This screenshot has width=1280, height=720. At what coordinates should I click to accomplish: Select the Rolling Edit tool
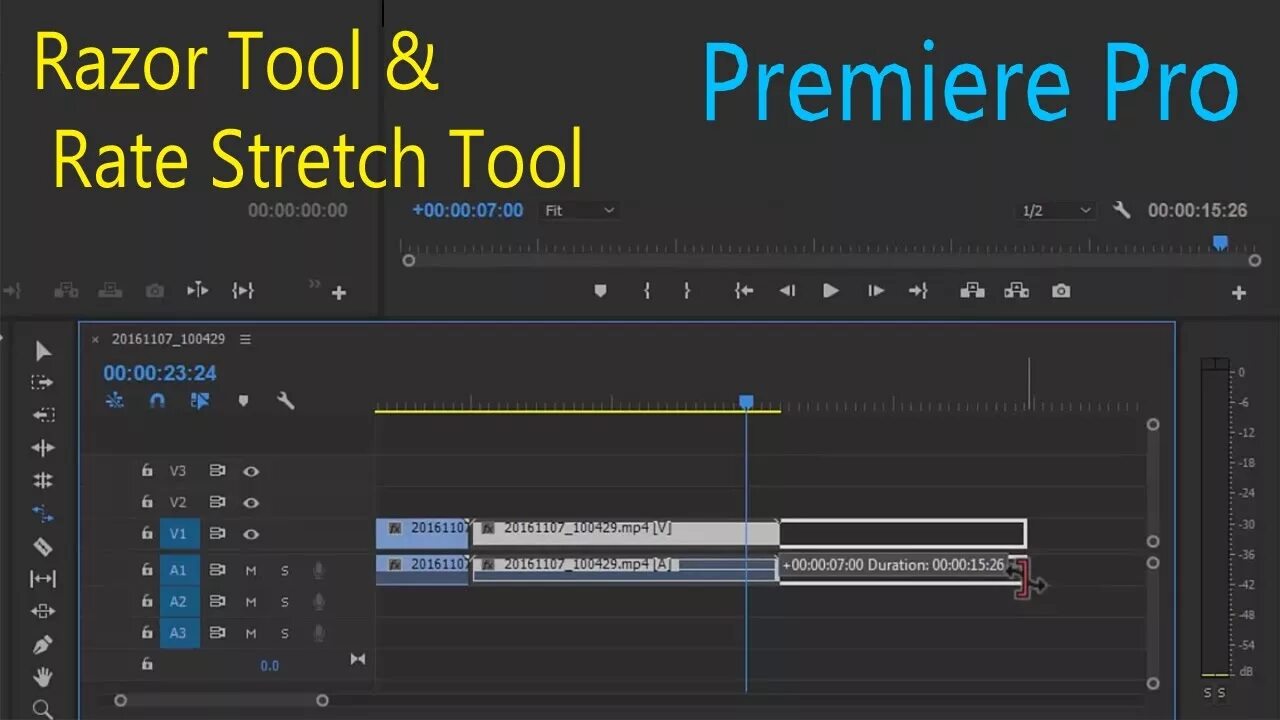tap(43, 480)
